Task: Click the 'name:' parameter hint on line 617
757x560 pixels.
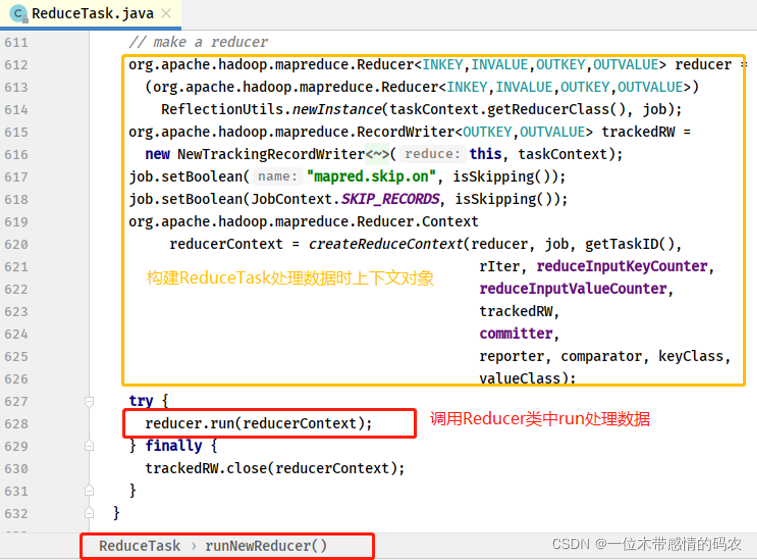Action: 277,176
